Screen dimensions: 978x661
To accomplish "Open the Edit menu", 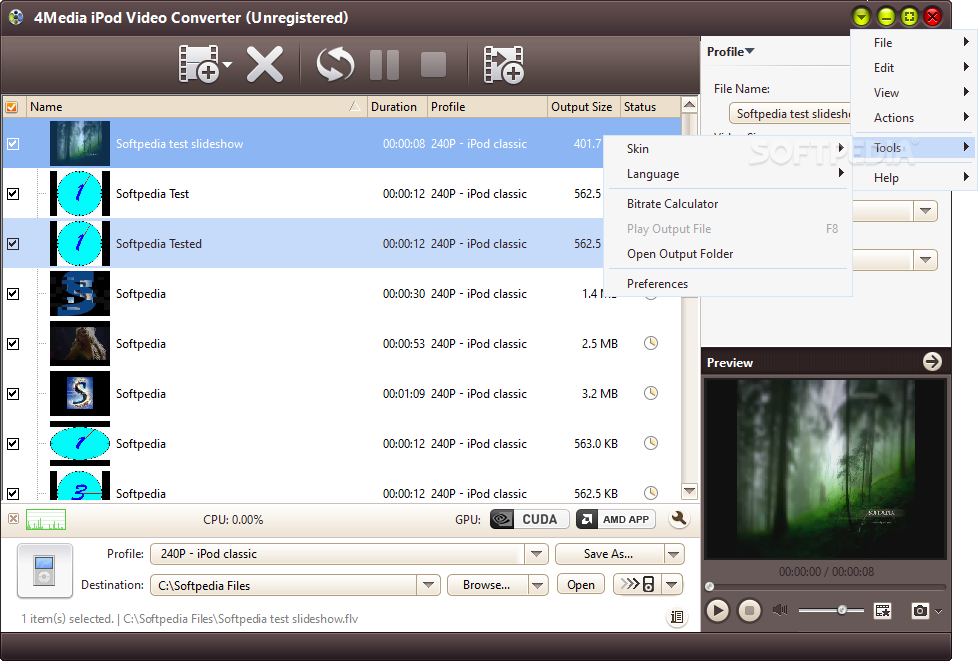I will [x=913, y=67].
